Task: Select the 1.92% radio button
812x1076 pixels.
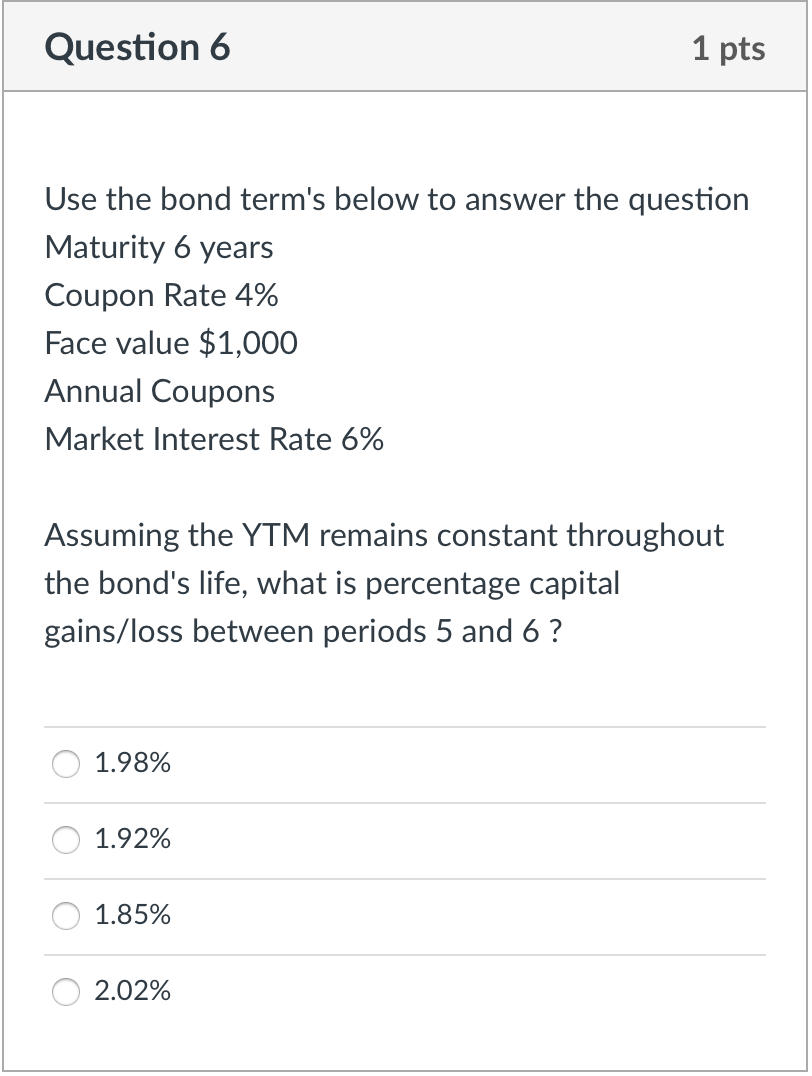Action: pos(65,840)
